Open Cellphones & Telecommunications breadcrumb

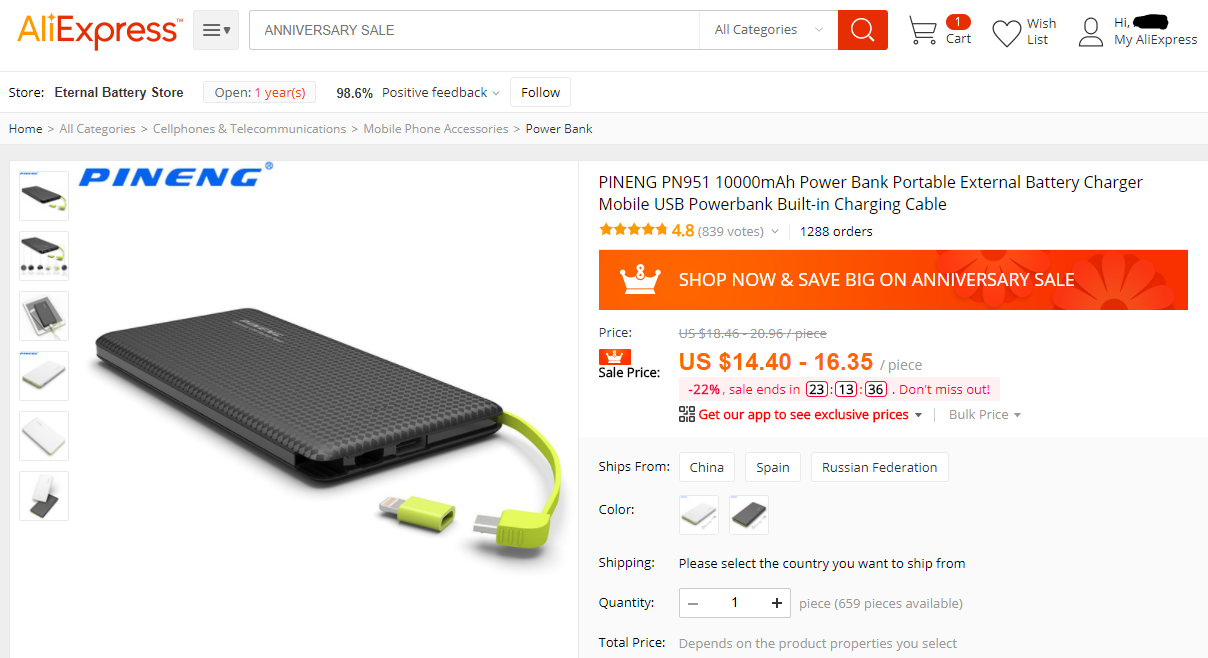pos(250,129)
